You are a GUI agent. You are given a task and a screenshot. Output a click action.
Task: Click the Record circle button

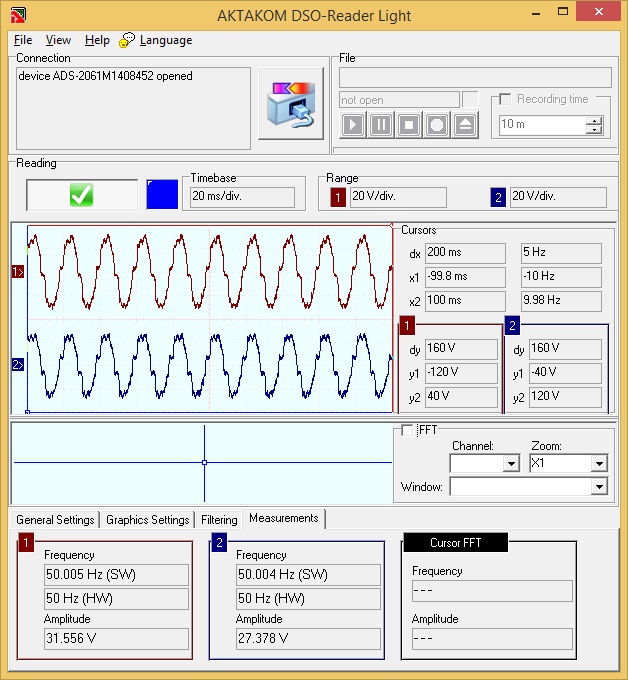[x=437, y=125]
